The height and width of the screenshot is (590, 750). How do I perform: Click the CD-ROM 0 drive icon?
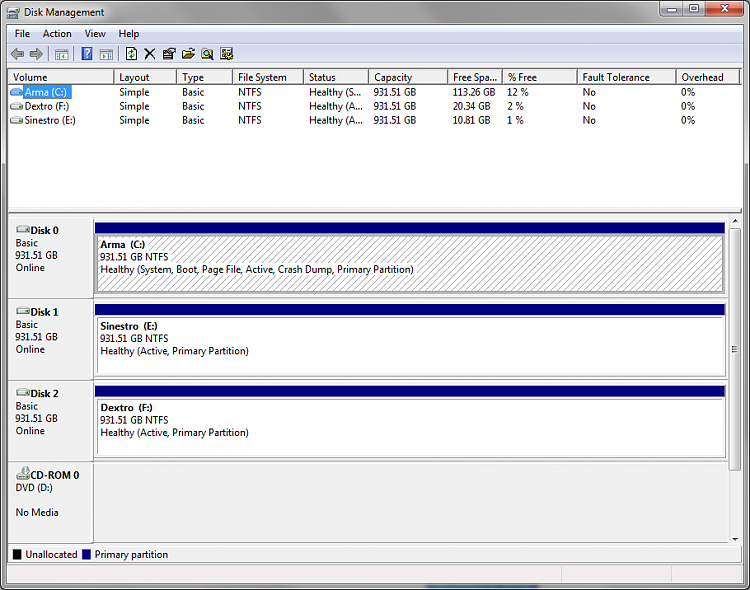tap(22, 473)
